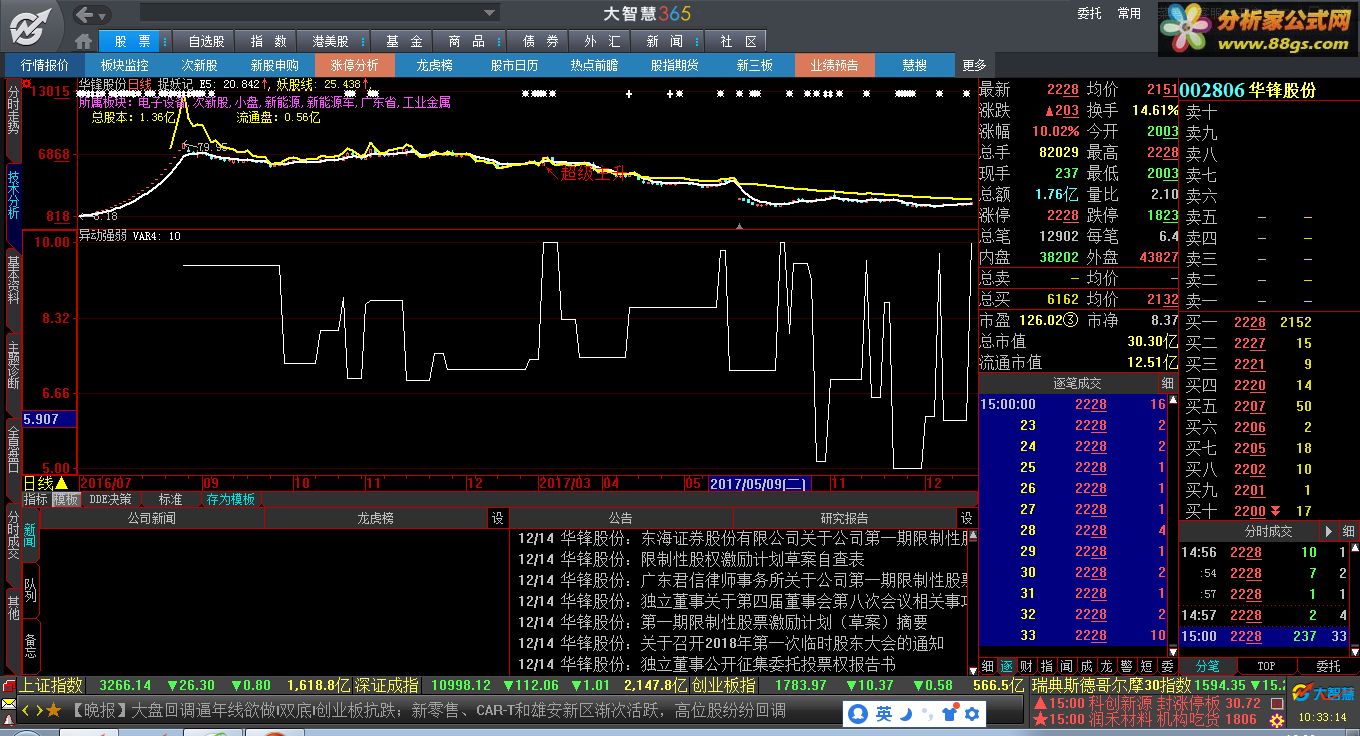Image resolution: width=1360 pixels, height=736 pixels.
Task: Open the 更多 menu in the sub toolbar
Action: coord(974,65)
